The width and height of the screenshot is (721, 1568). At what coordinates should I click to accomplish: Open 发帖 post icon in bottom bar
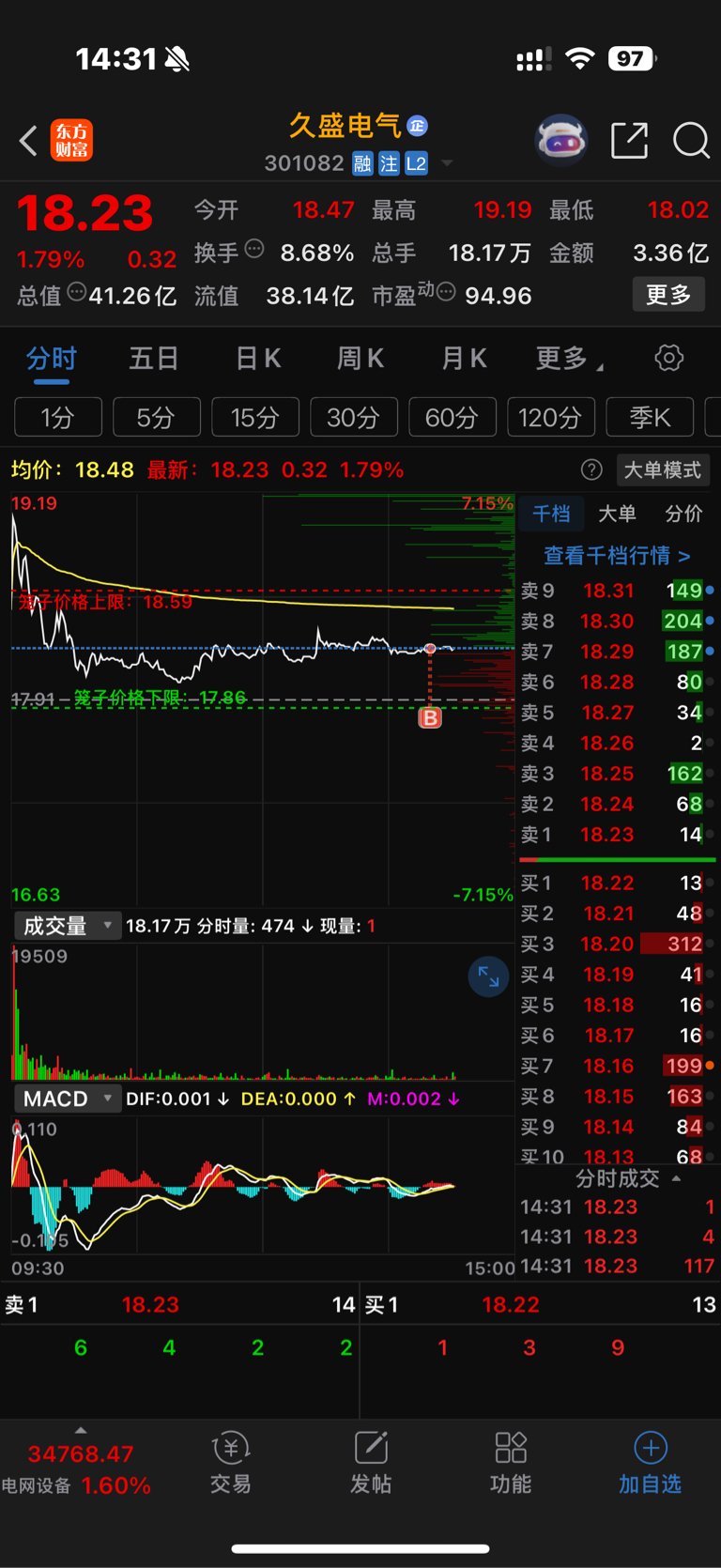coord(371,1463)
